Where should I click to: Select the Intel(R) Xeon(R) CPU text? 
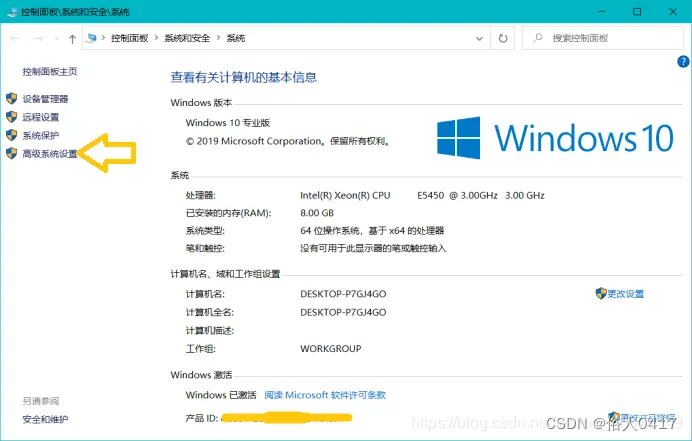click(345, 195)
